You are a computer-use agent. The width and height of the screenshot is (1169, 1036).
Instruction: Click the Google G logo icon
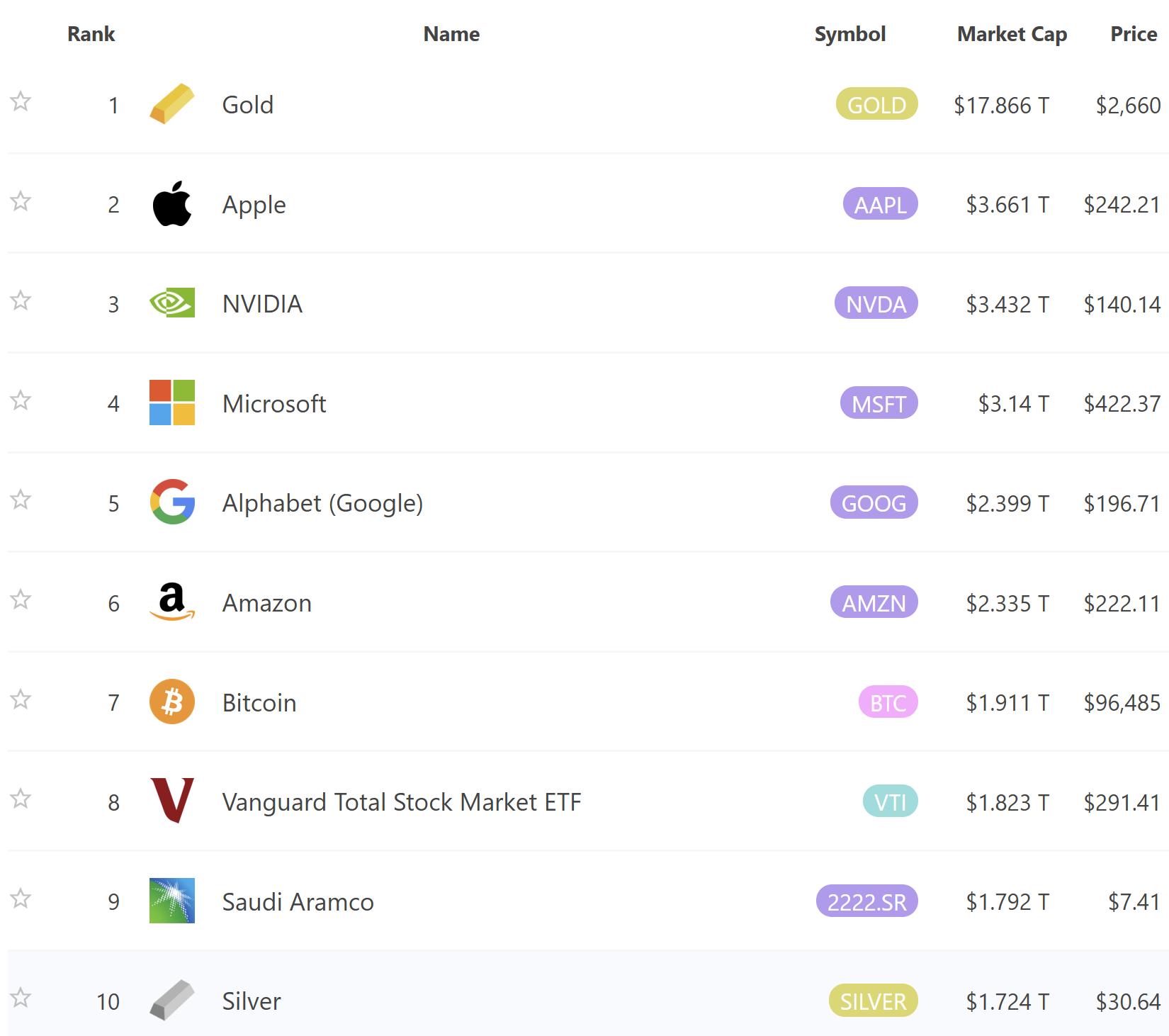[x=172, y=502]
